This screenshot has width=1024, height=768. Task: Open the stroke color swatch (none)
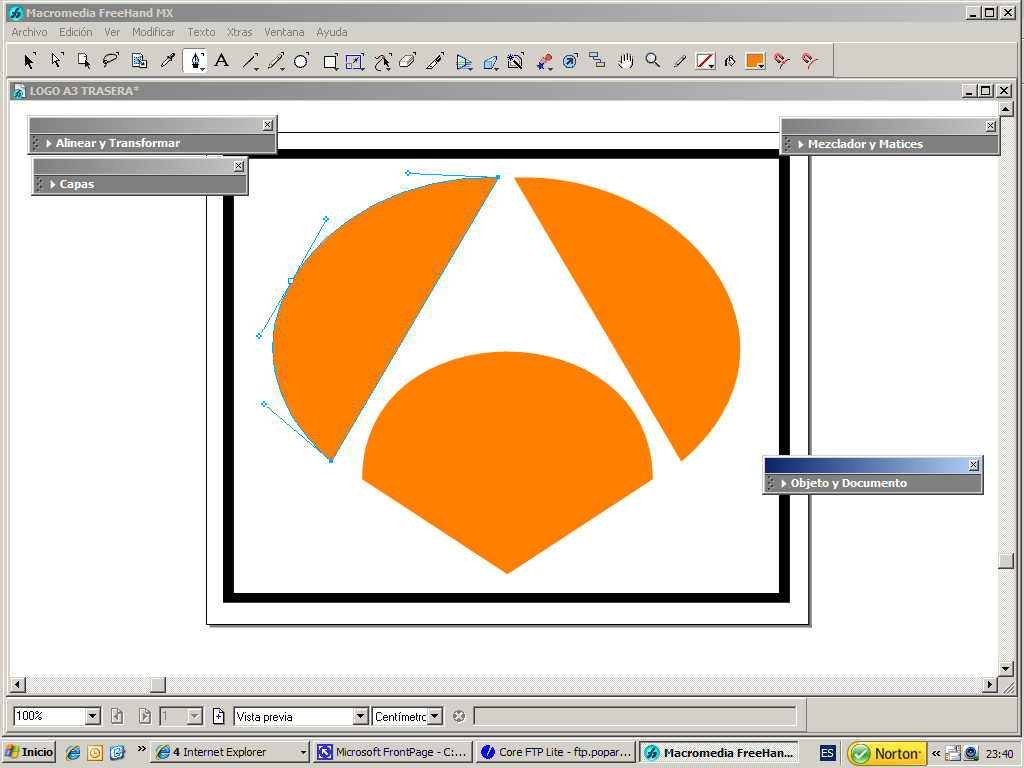pos(705,61)
